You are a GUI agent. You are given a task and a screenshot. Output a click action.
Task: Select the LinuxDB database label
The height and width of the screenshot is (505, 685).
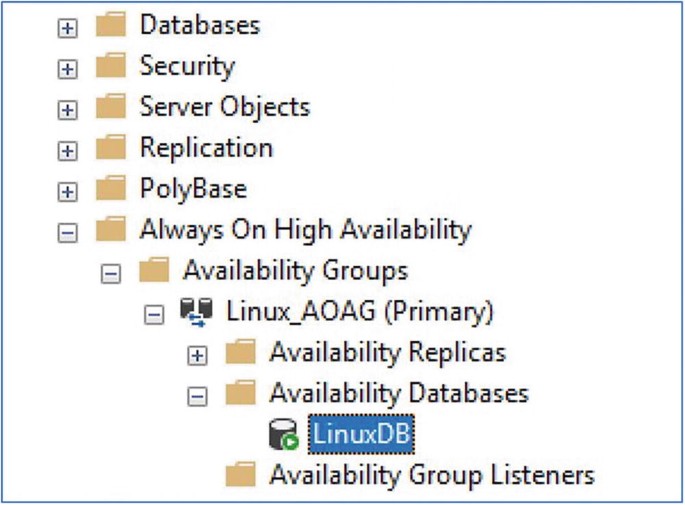(361, 435)
